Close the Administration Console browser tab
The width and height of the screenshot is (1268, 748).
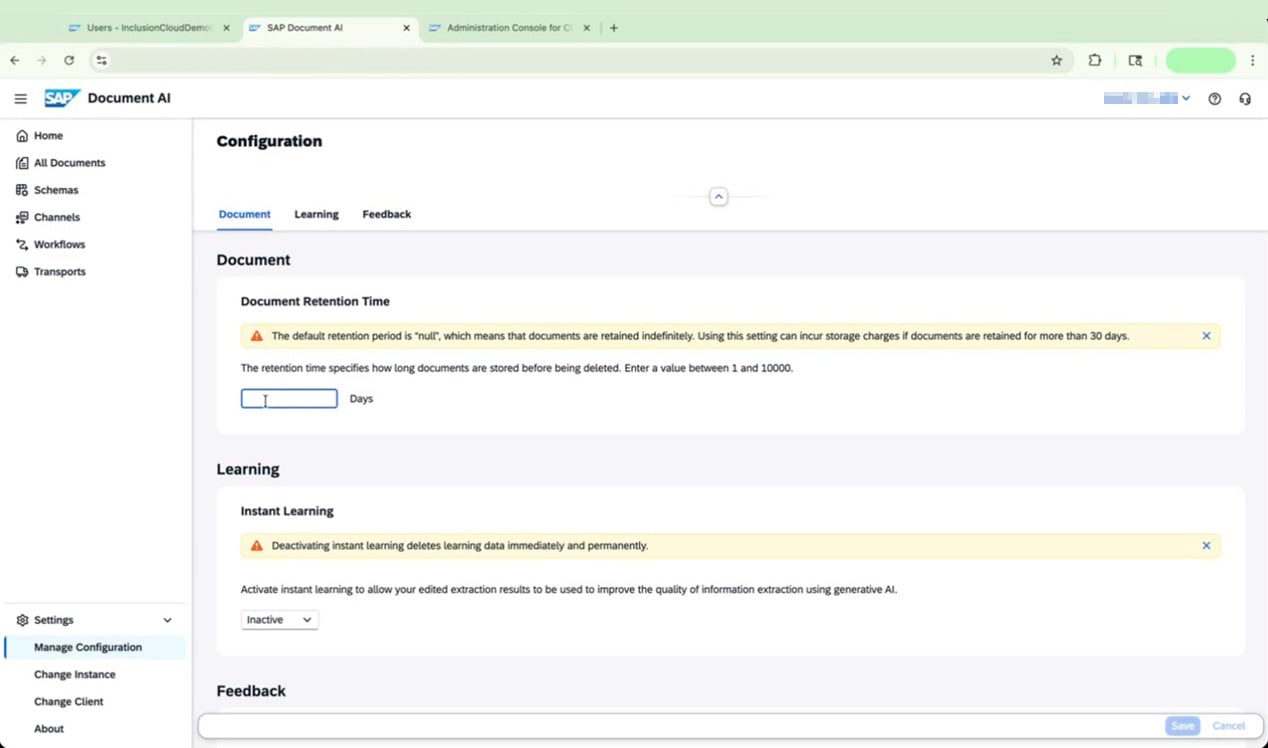[586, 28]
